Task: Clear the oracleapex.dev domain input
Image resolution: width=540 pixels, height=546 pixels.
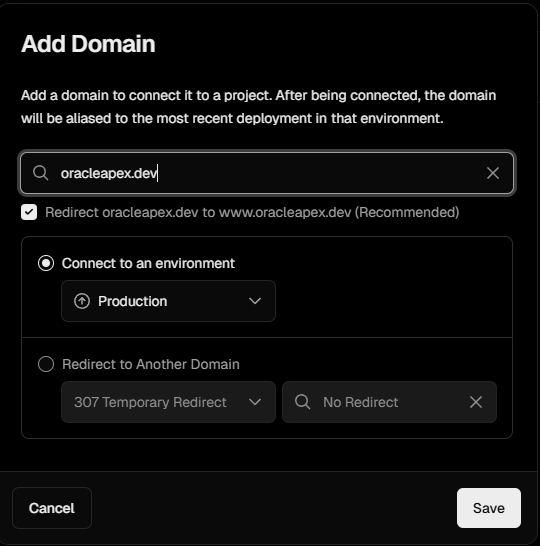Action: pyautogui.click(x=493, y=173)
